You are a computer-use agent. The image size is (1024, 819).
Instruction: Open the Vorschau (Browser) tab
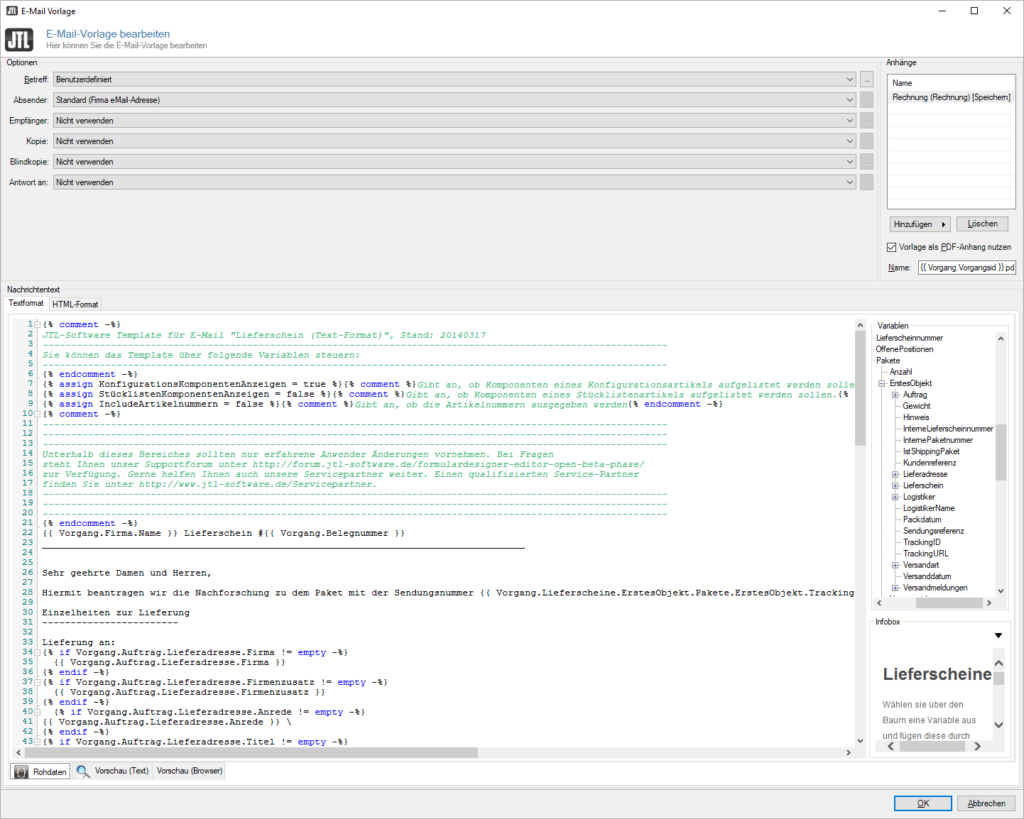point(189,772)
